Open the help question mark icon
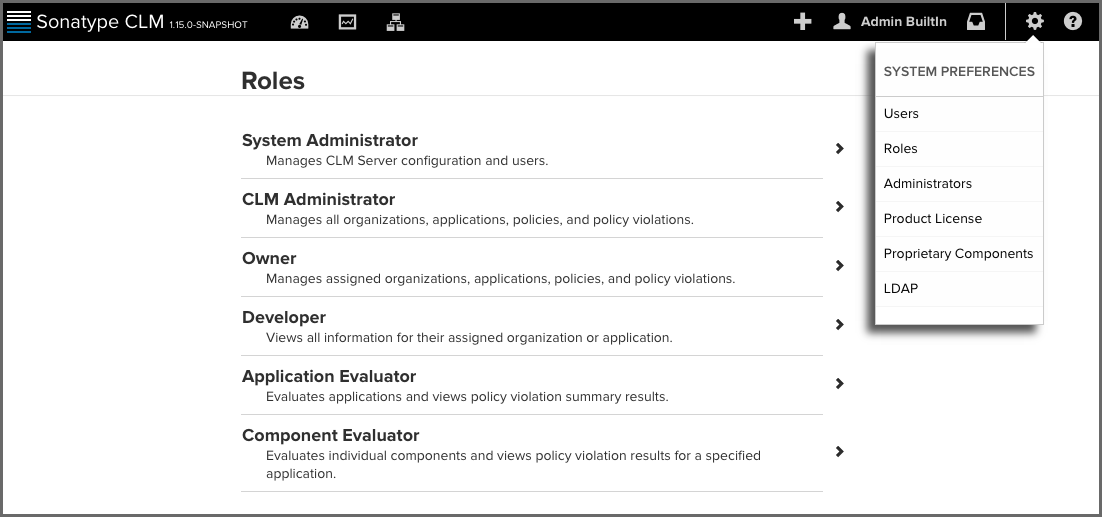 click(1072, 22)
